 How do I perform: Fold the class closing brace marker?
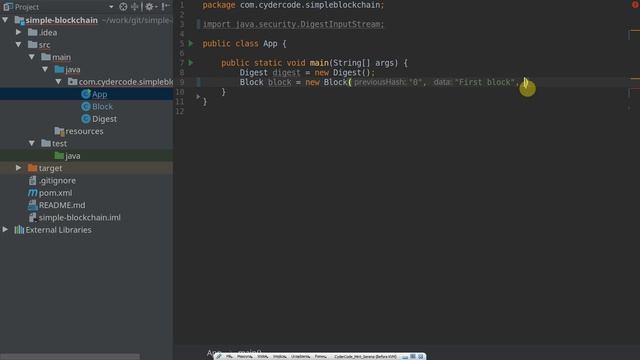198,97
